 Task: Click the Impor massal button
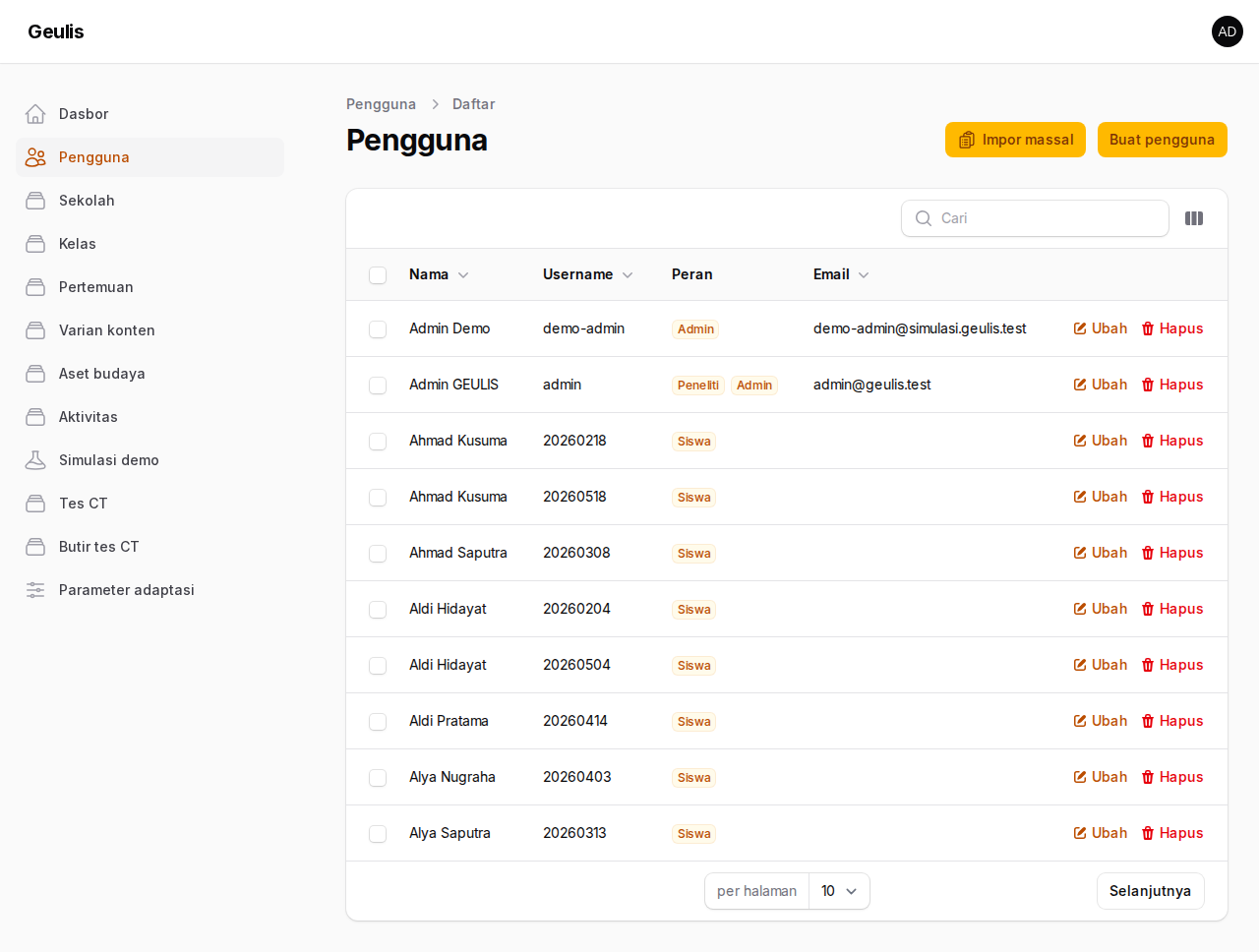tap(1015, 140)
